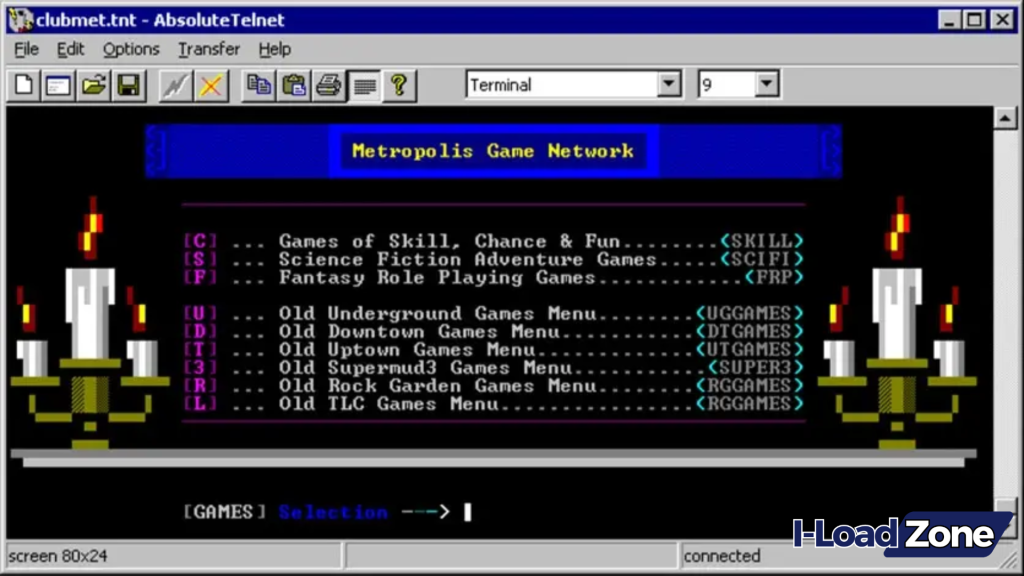Viewport: 1024px width, 576px height.
Task: Open a new connection with the New icon
Action: tap(22, 85)
